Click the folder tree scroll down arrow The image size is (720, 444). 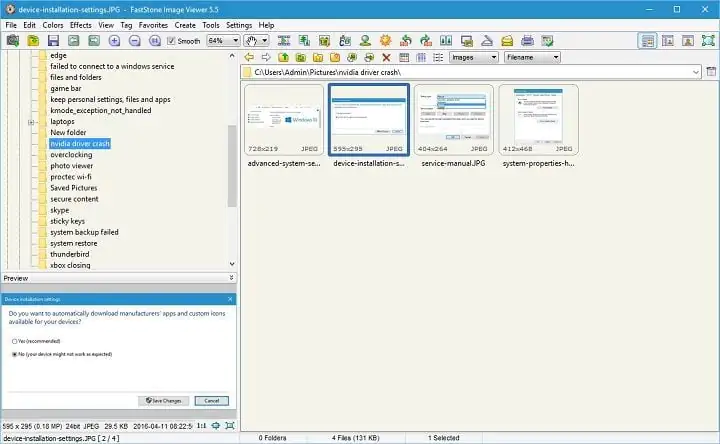[232, 264]
